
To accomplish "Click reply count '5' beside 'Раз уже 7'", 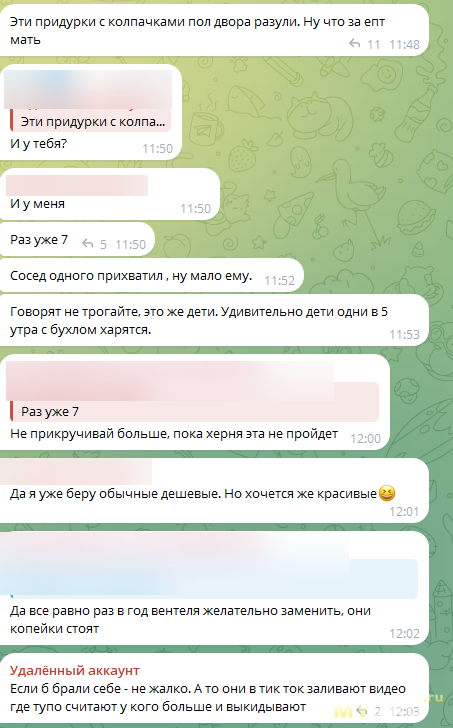I will tap(104, 244).
